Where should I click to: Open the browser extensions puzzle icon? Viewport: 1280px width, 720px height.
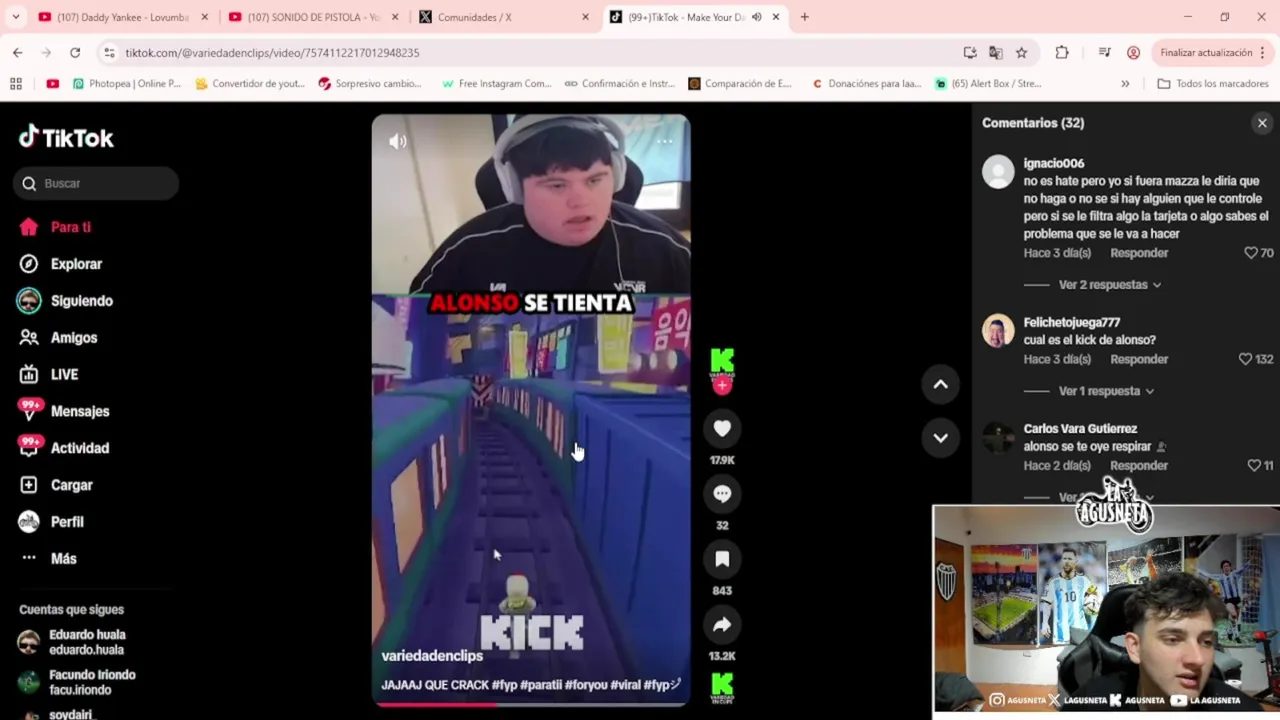coord(1062,52)
